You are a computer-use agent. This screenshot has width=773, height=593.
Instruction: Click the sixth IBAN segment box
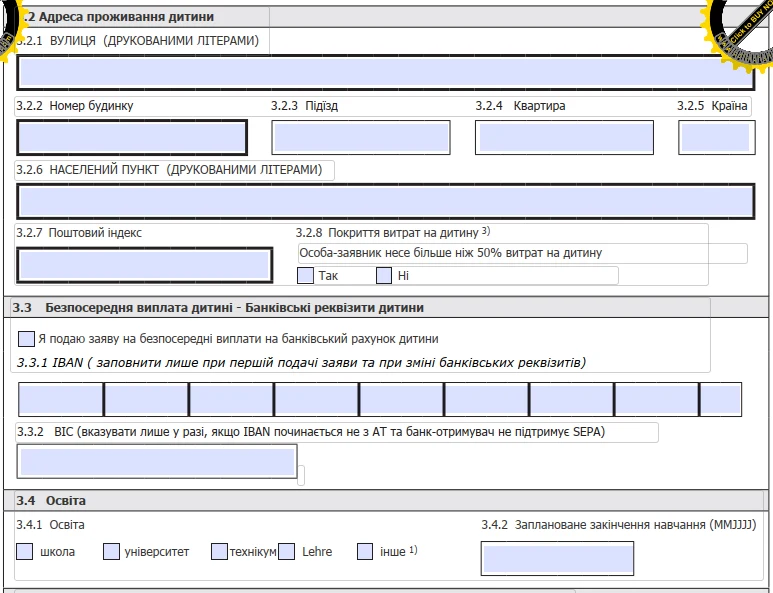(487, 399)
